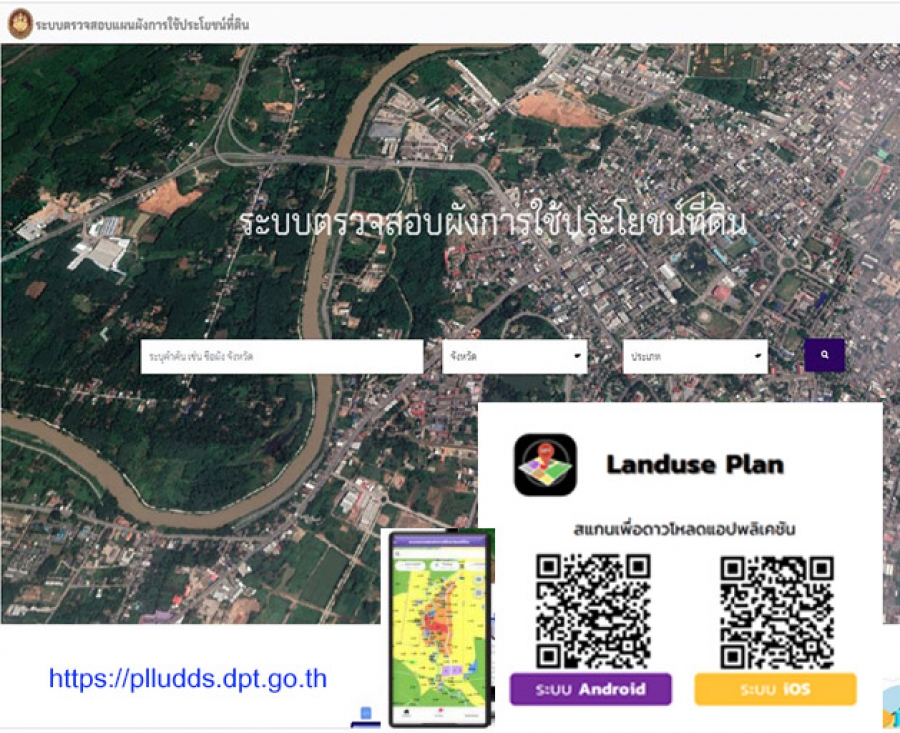Click the iOS QR code image
The width and height of the screenshot is (900, 733).
pyautogui.click(x=777, y=612)
